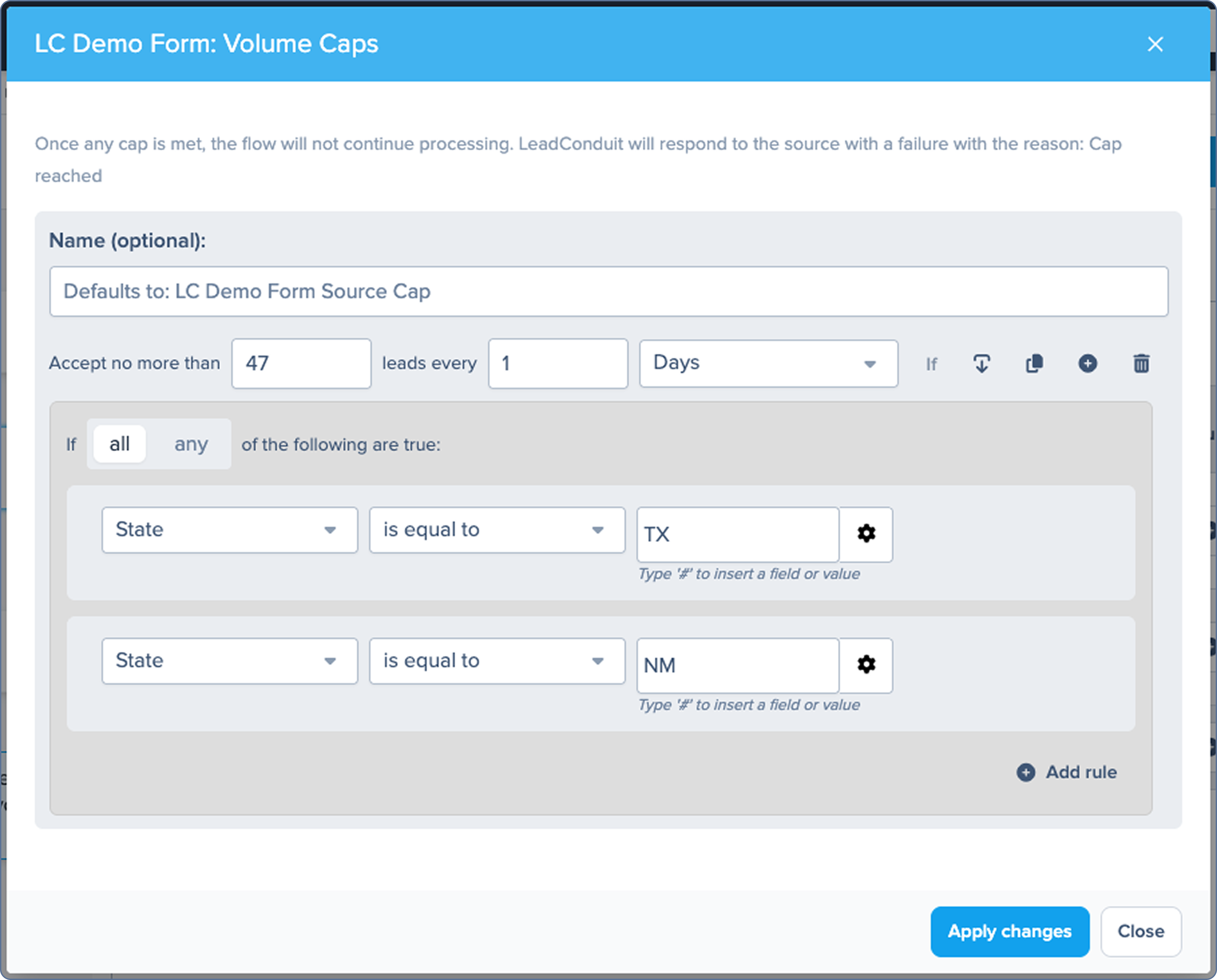The width and height of the screenshot is (1217, 980).
Task: Expand the second rule's State field dropdown
Action: [229, 660]
